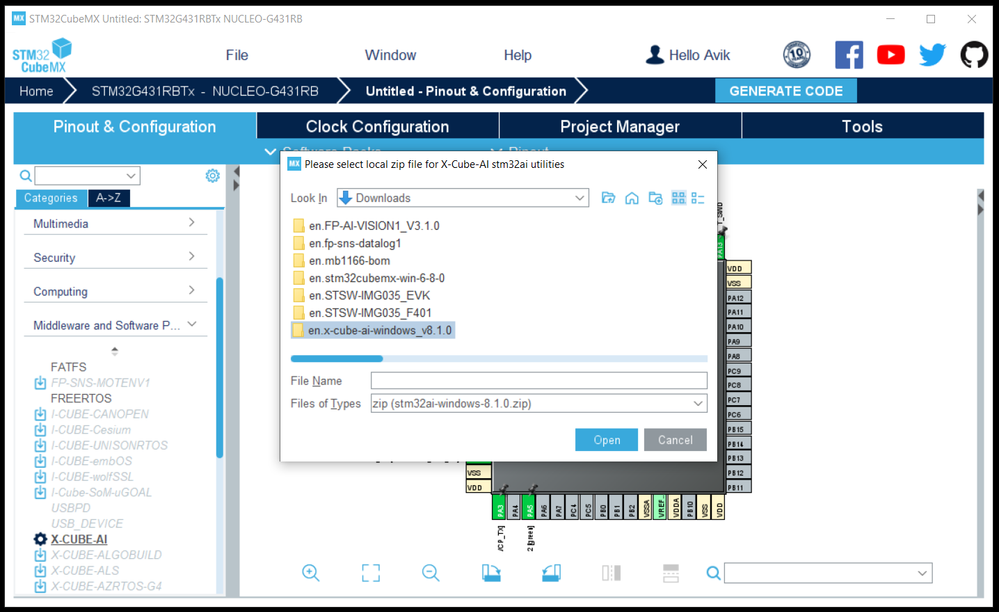
Task: Select the Pinout & Configuration tab
Action: 134,126
